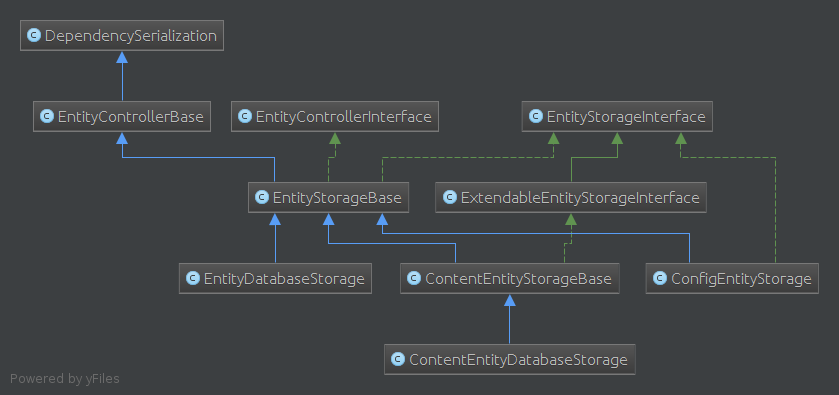Select the EntityDatabaseStorage node label
839x395 pixels.
click(284, 279)
